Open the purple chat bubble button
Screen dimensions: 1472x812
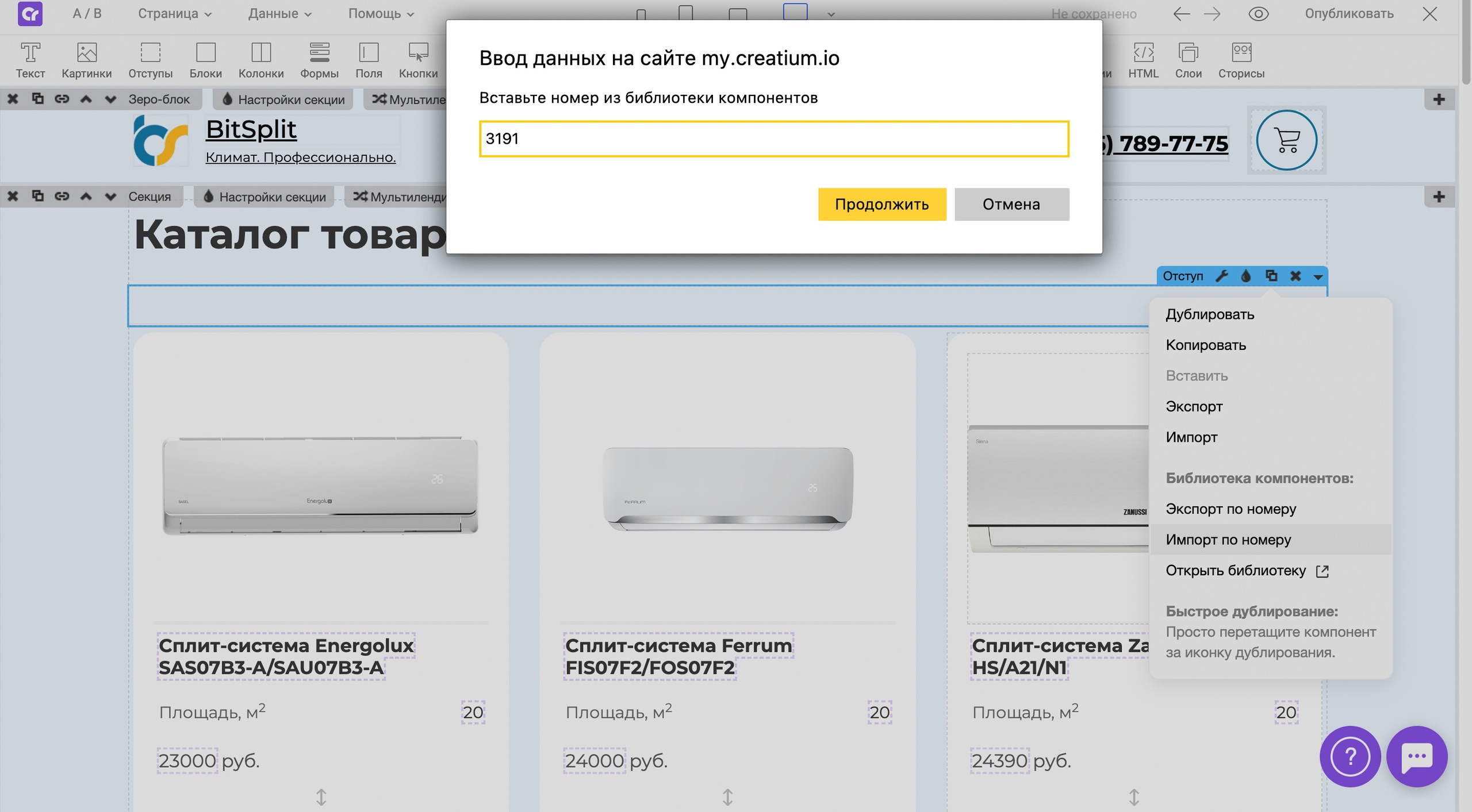(1417, 756)
